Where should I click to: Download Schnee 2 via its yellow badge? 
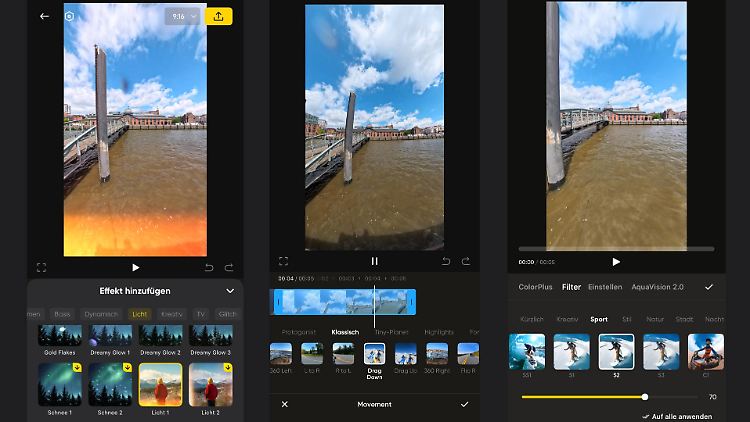click(127, 367)
